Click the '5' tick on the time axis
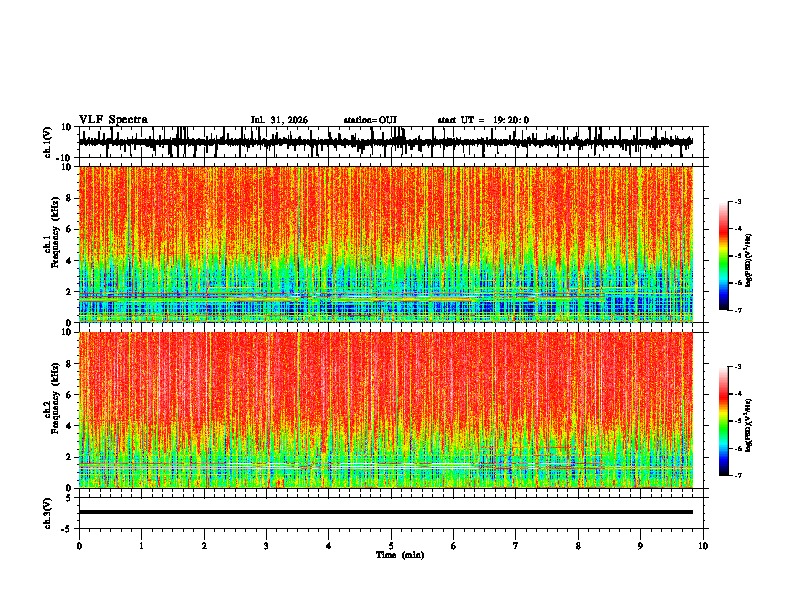 [x=391, y=546]
